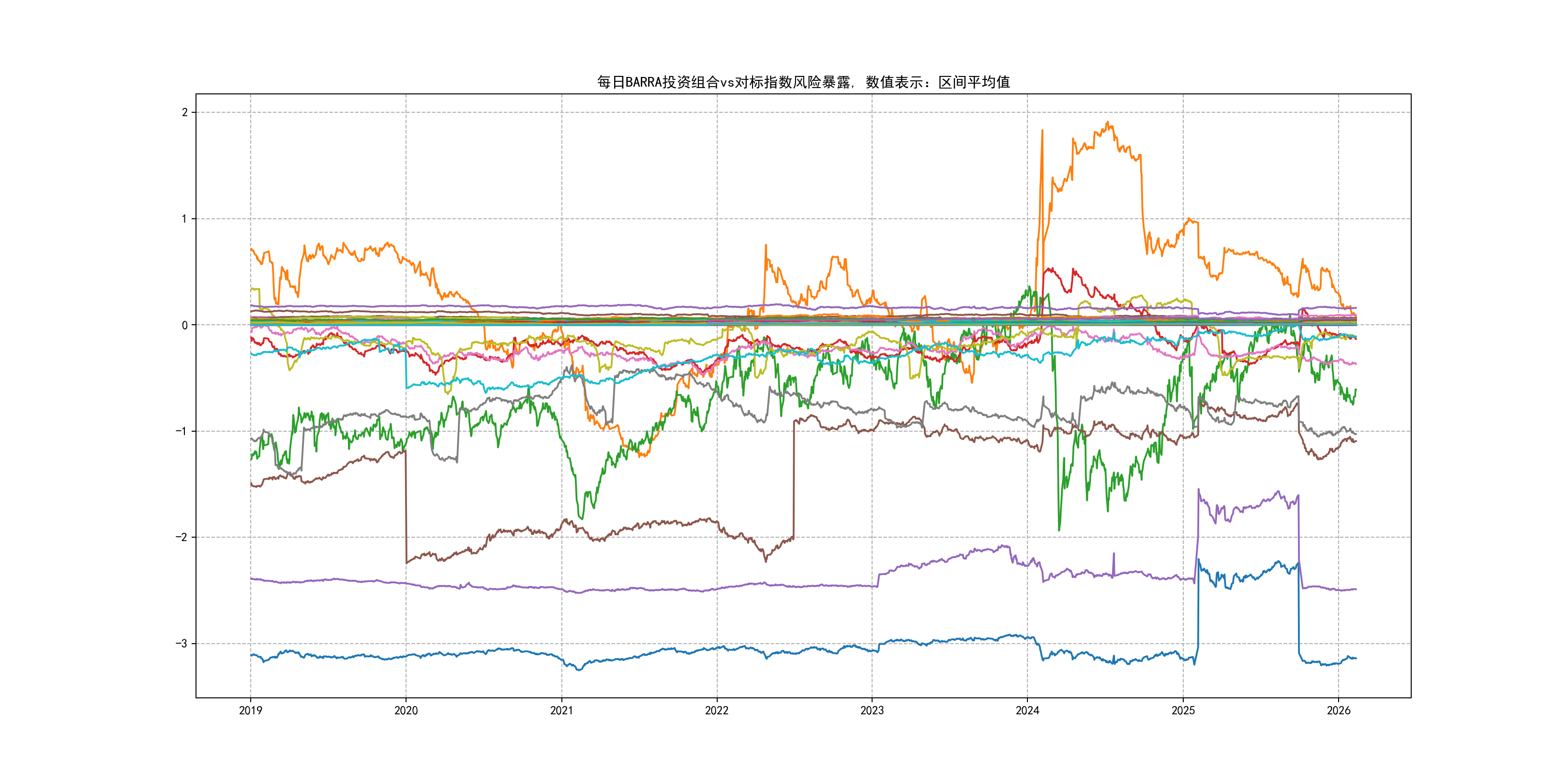Click the y-axis label 1
This screenshot has height=784, width=1568.
coord(184,219)
